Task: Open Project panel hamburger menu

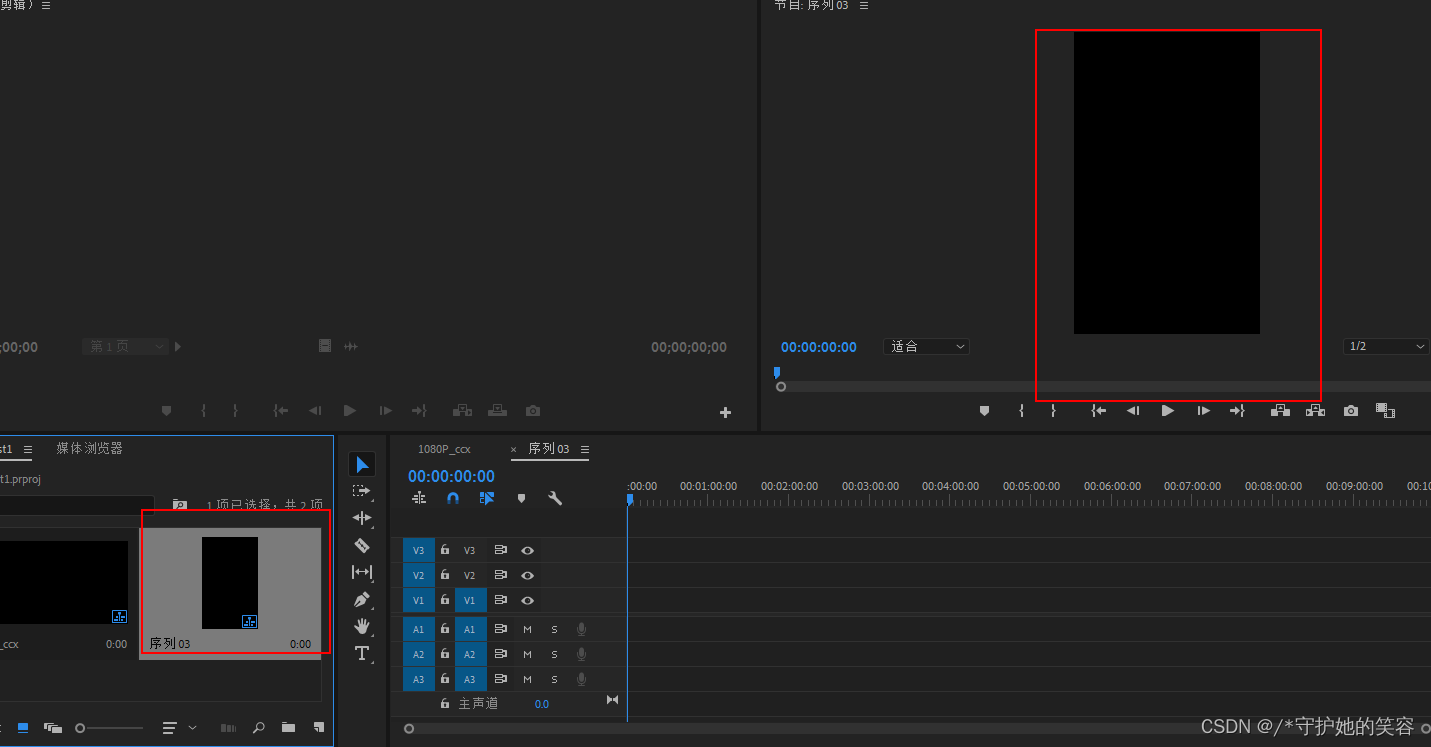Action: click(x=28, y=449)
